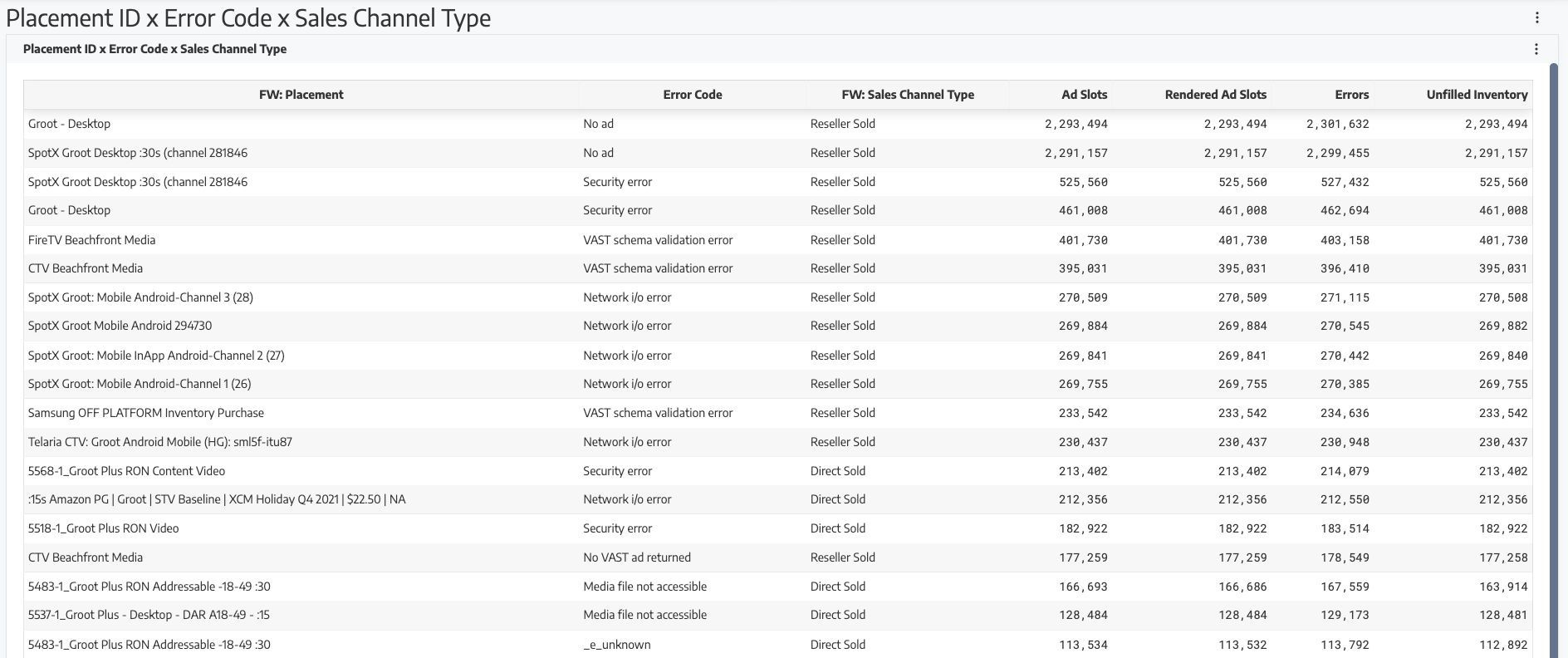Select 'SpotX Groot: Mobile Android-Channel 3 (28)'
1568x658 pixels.
(x=140, y=297)
